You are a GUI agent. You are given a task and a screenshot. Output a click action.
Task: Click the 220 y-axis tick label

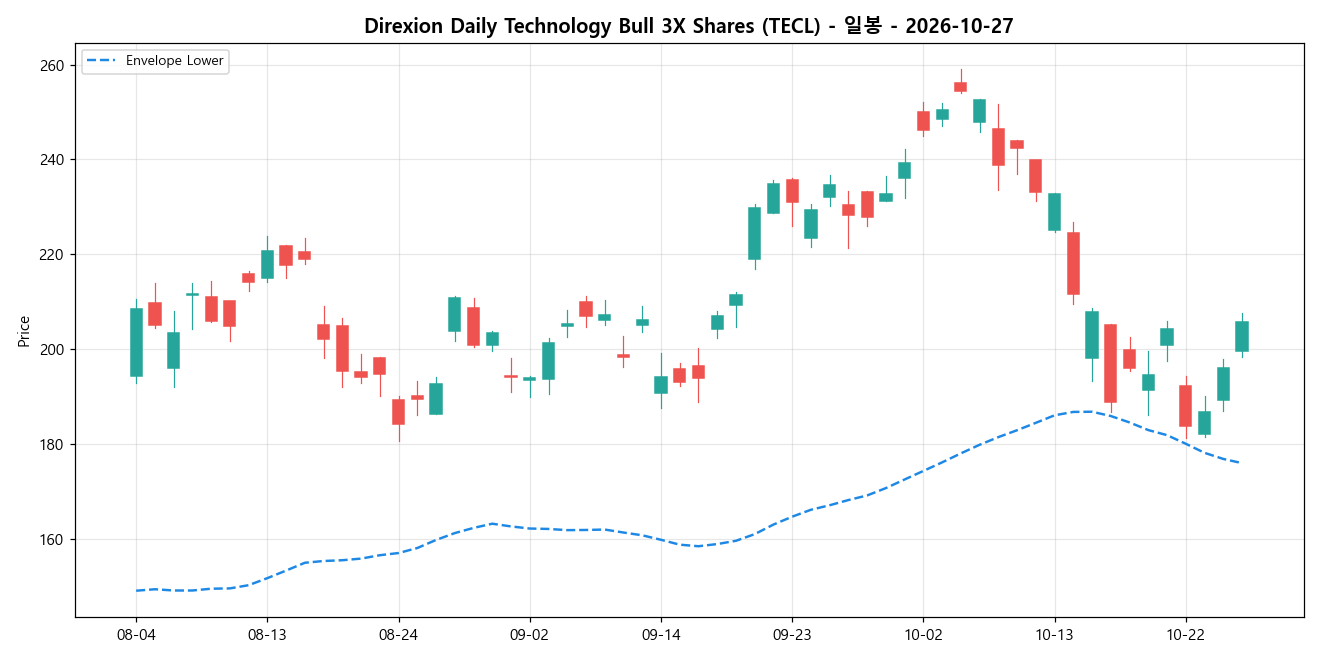(x=50, y=255)
